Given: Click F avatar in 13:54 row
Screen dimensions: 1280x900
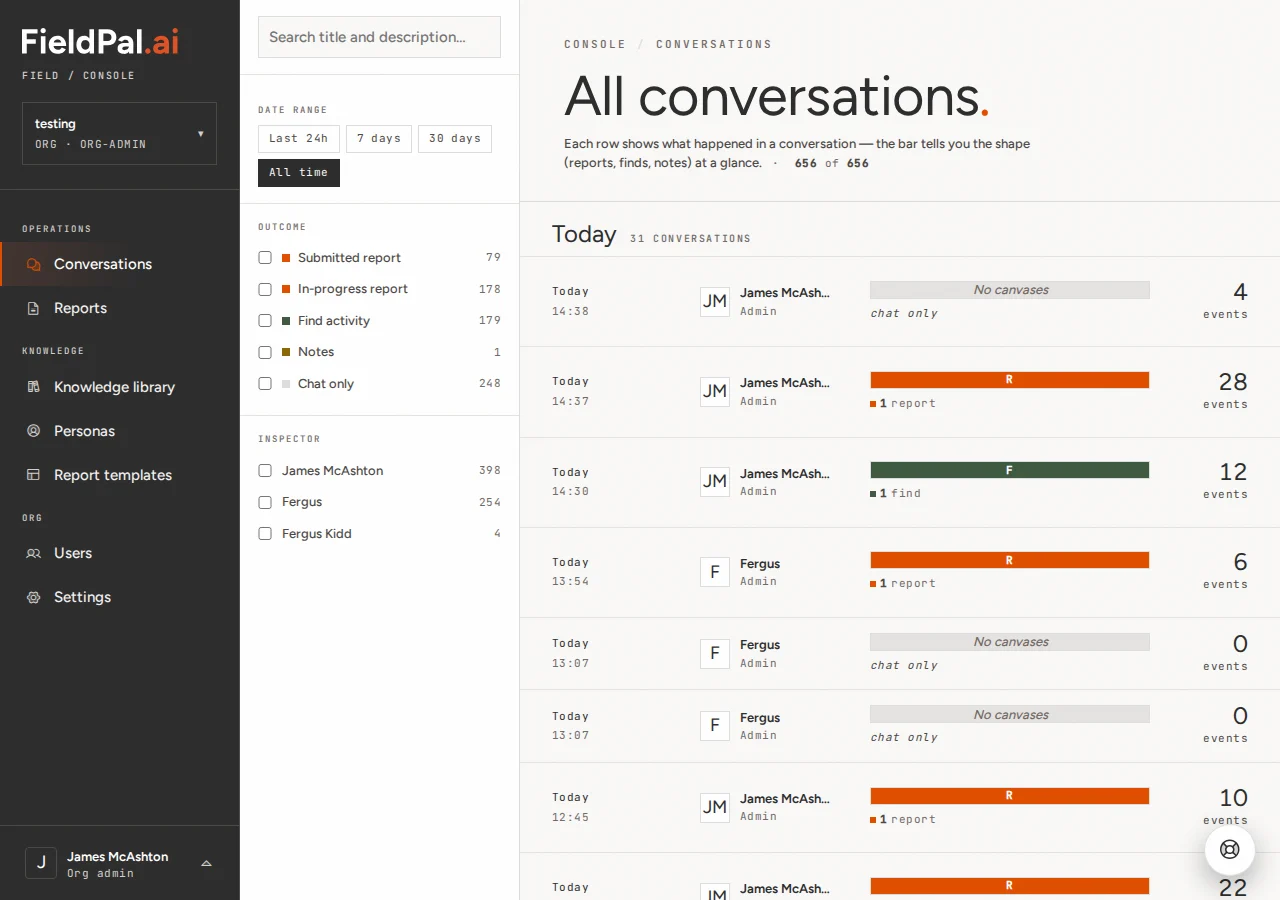Looking at the screenshot, I should [714, 572].
